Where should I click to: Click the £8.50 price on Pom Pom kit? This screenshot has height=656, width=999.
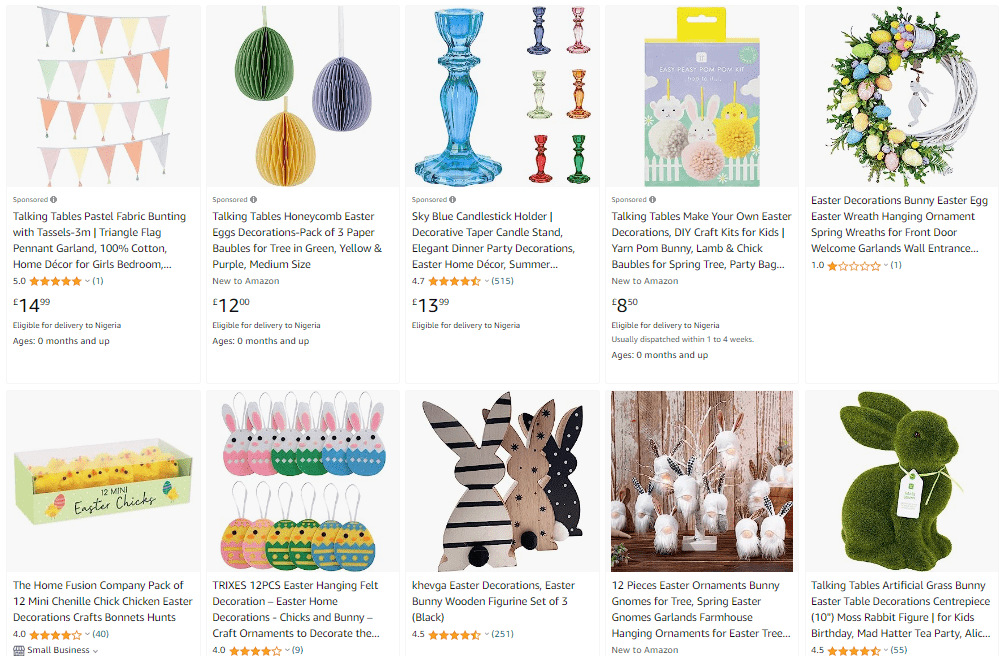point(624,305)
